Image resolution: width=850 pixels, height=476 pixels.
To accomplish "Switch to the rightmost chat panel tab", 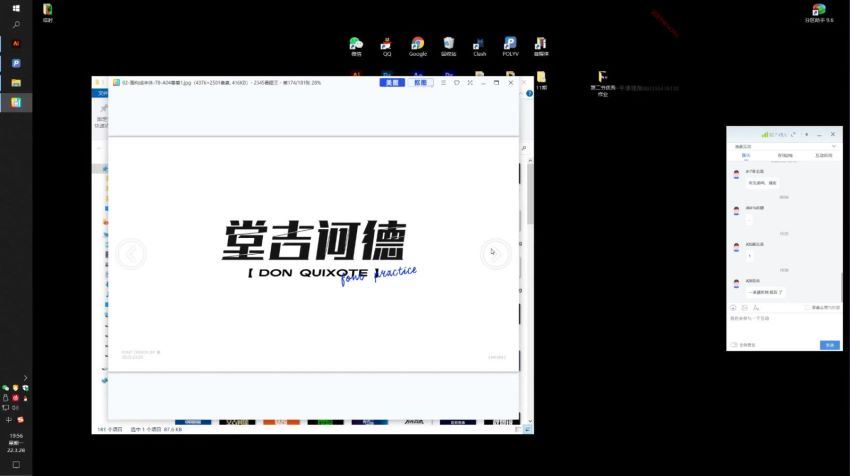I will (824, 156).
